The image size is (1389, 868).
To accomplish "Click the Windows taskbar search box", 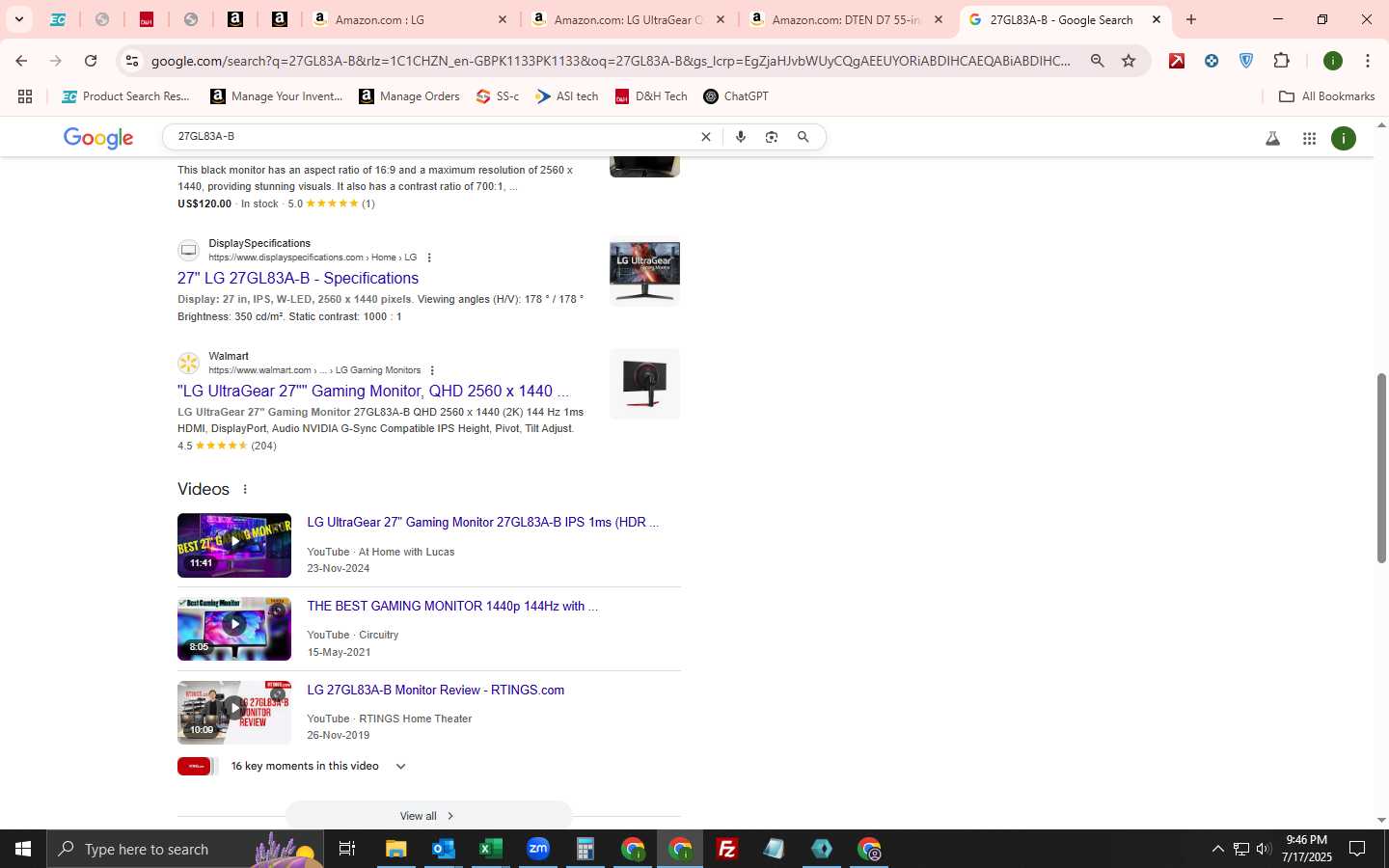I will 185,849.
